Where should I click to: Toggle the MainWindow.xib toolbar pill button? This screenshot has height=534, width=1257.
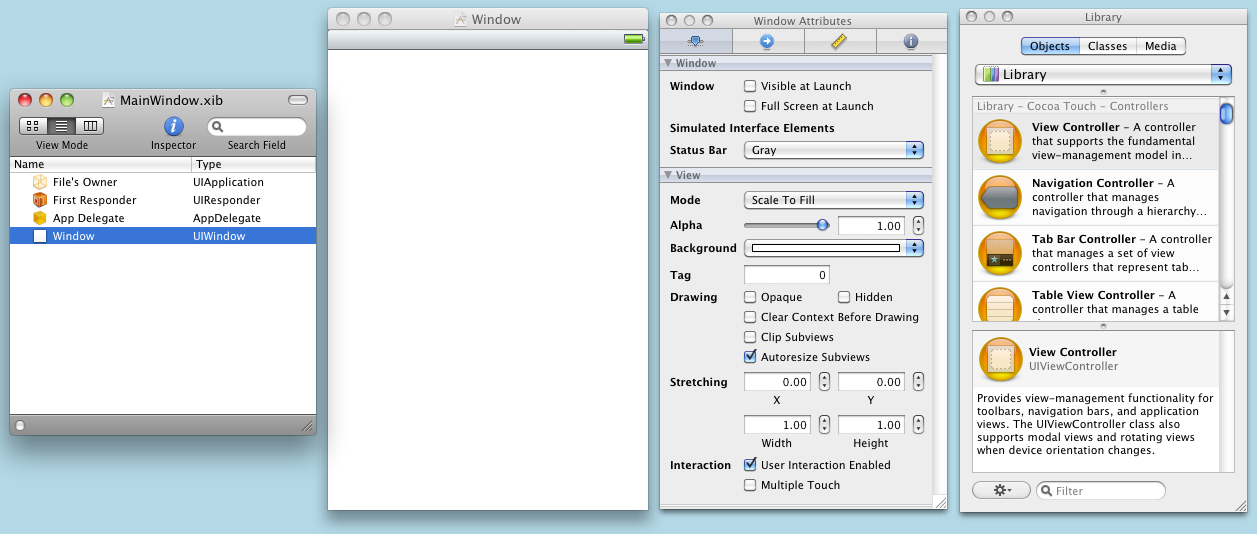(298, 100)
